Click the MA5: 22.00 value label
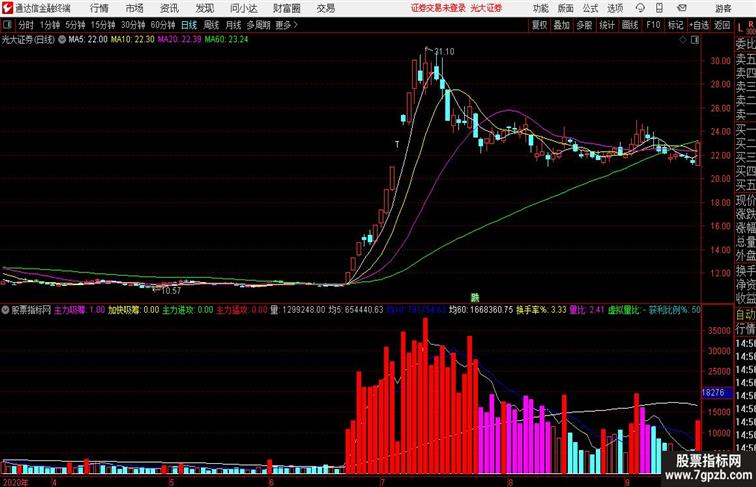The width and height of the screenshot is (756, 487). (88, 40)
